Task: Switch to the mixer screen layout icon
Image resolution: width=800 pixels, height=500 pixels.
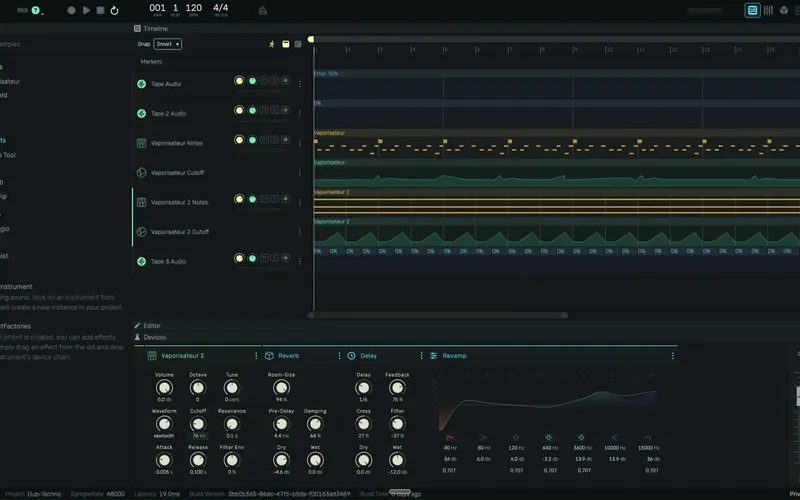Action: [x=768, y=10]
